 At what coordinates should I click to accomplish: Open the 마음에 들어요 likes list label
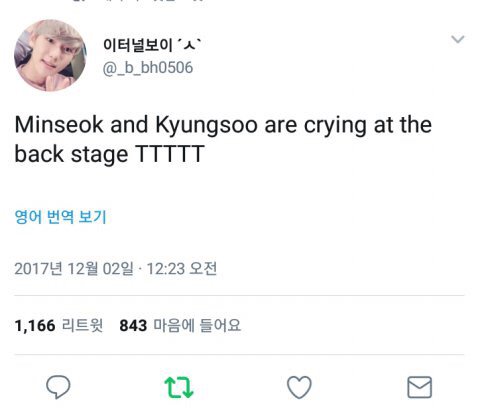(x=197, y=325)
